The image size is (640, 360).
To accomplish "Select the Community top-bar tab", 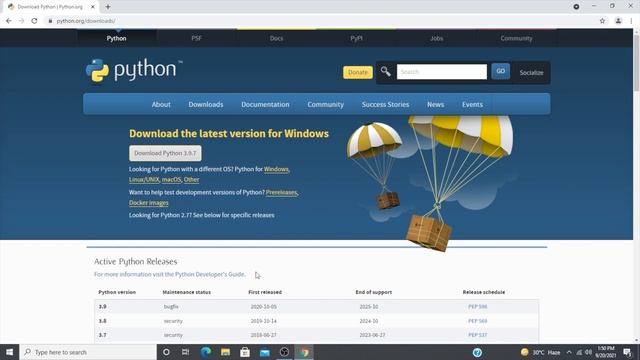I will [x=516, y=38].
